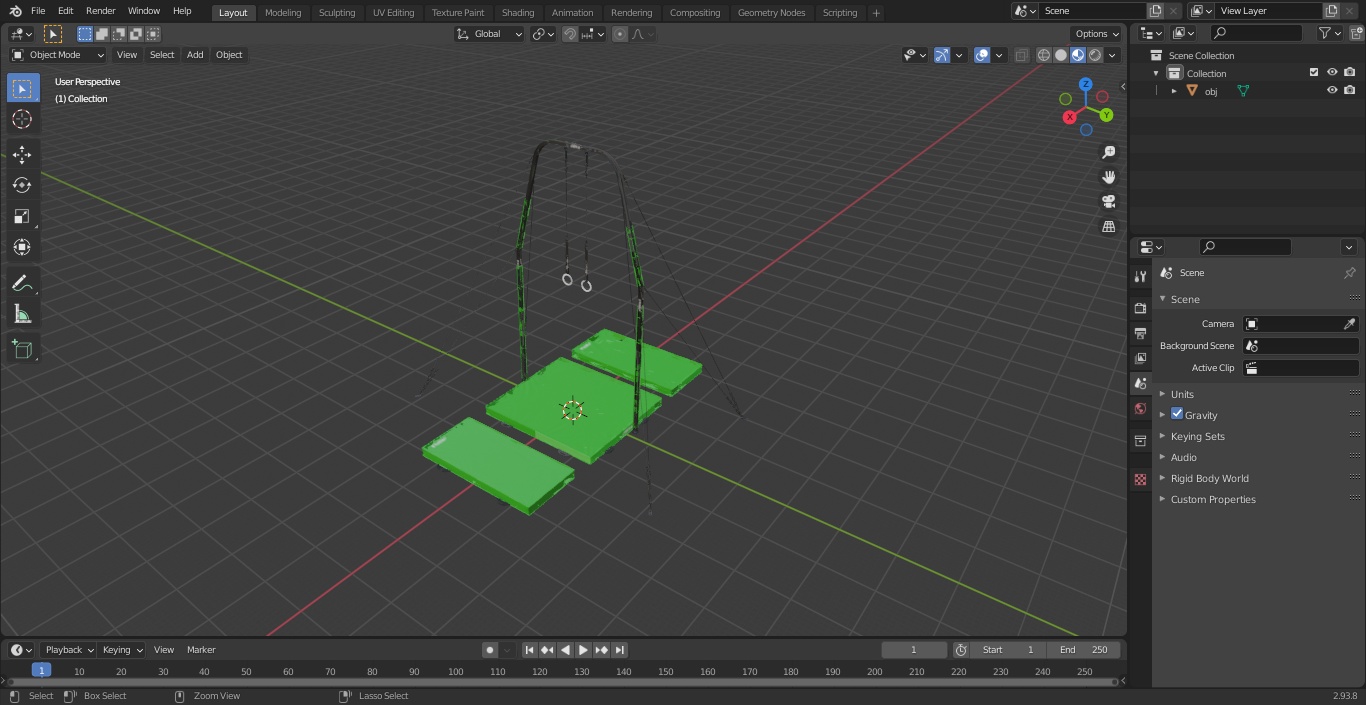
Task: Activate the Rotate tool
Action: pos(22,185)
